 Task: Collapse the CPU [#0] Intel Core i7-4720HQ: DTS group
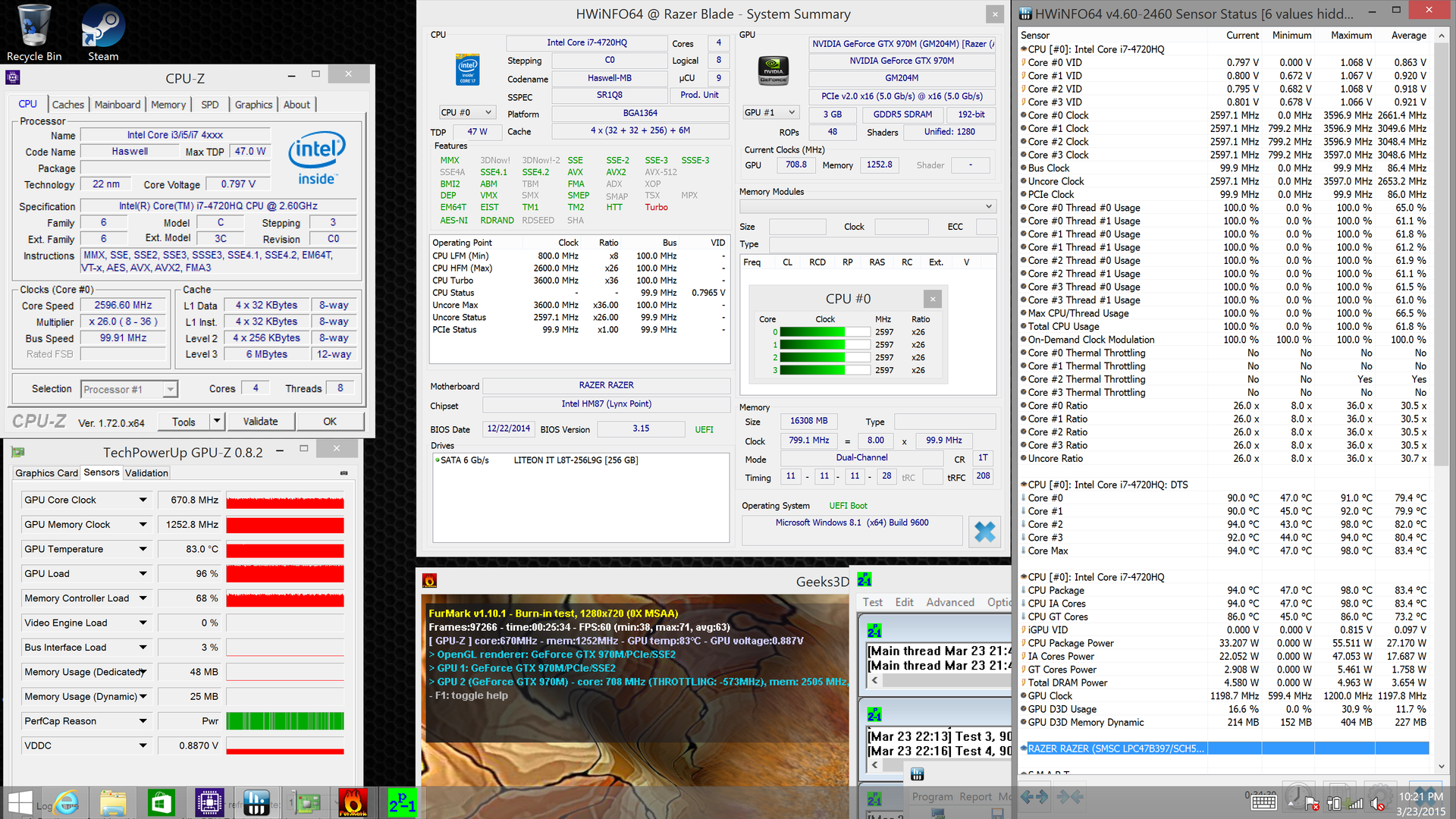coord(1024,485)
